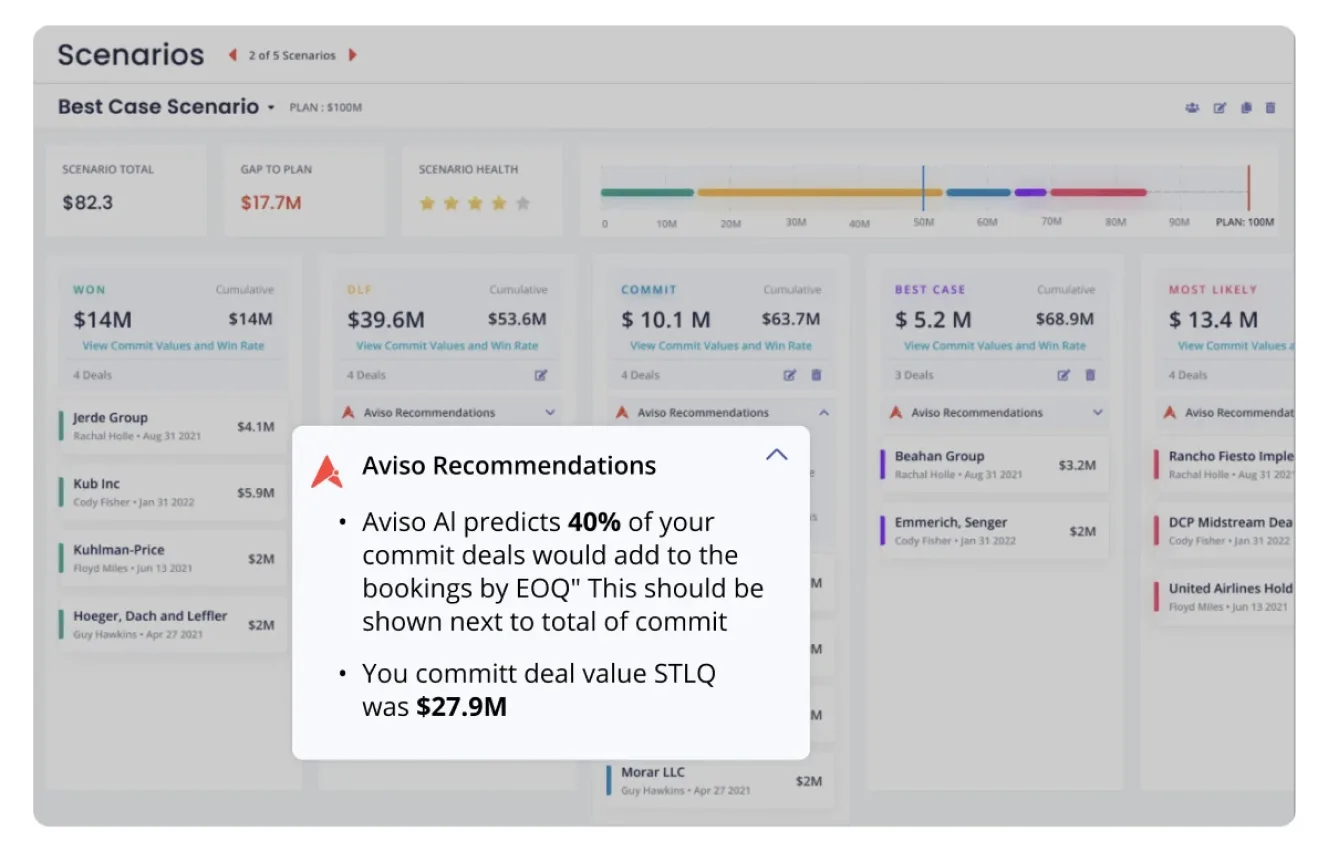Open the DCP Midstream deal card
Viewport: 1328px width, 852px height.
[x=1224, y=531]
